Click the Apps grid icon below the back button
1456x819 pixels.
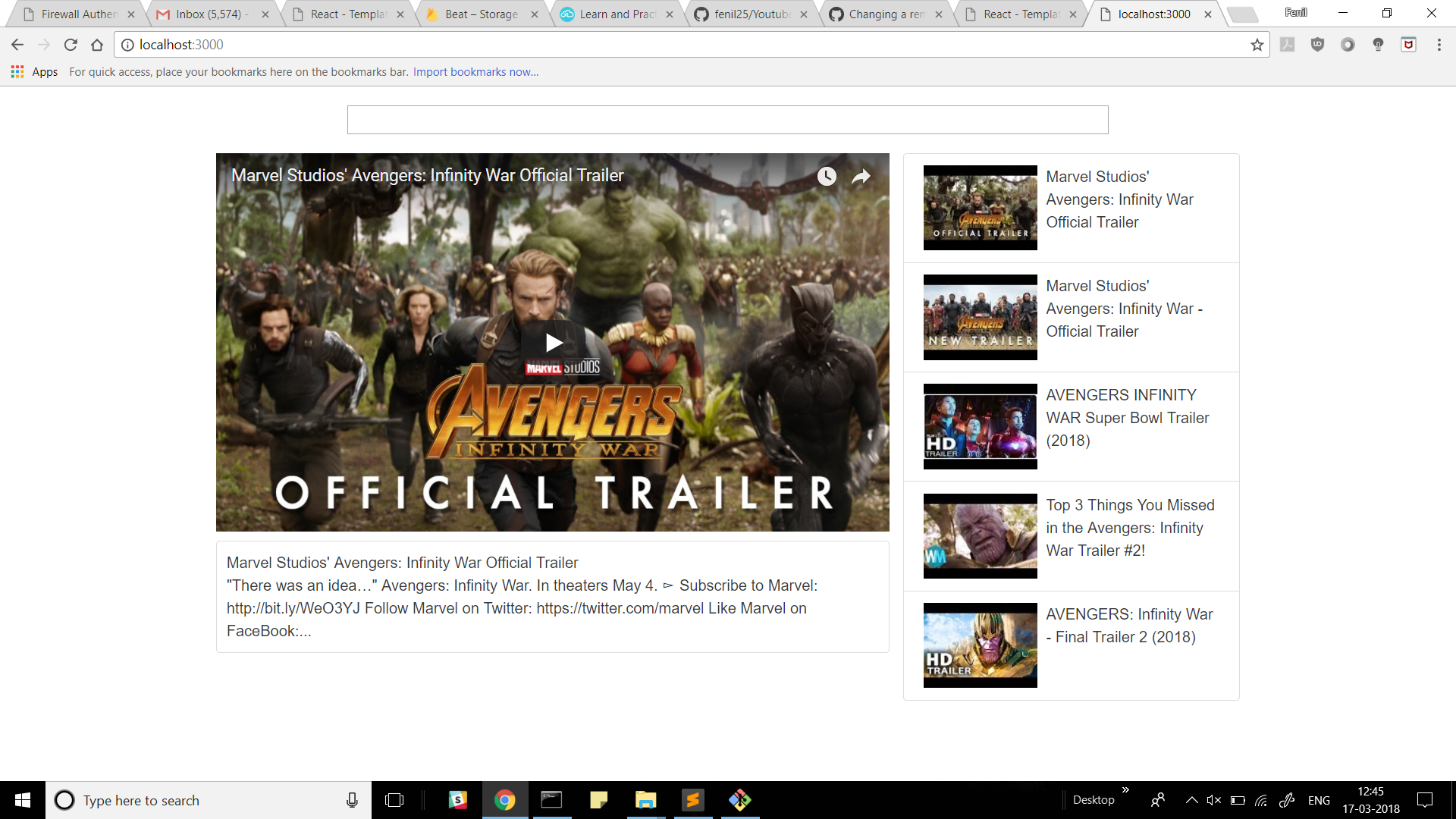coord(17,71)
